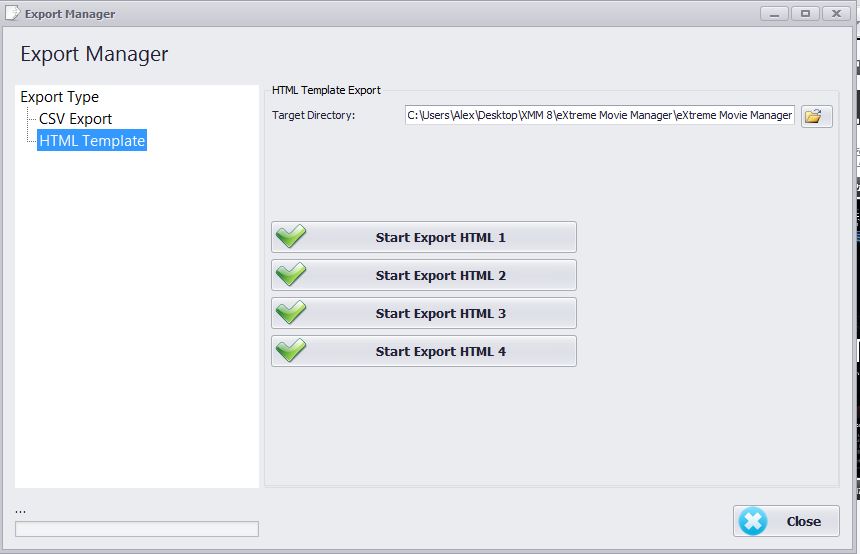Select CSV Export in the tree
Screen dimensions: 860x554
coord(75,119)
